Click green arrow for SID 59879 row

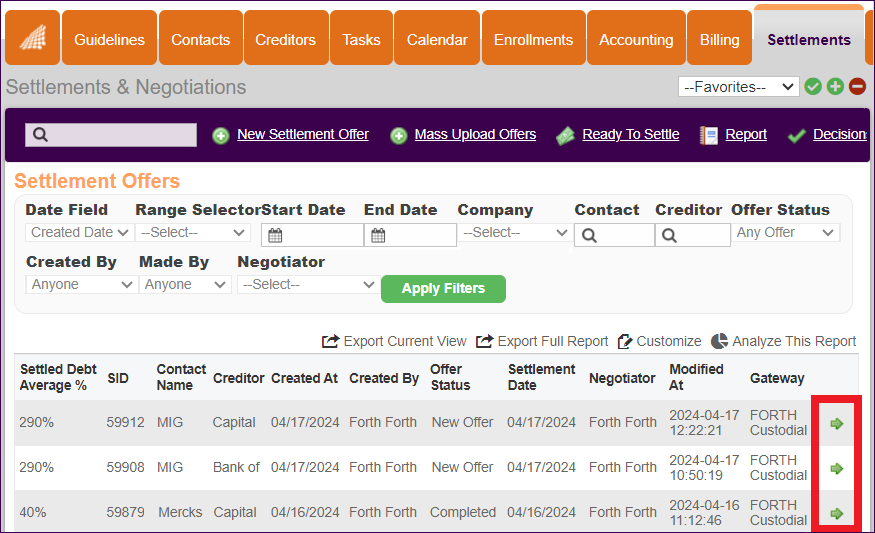(x=836, y=513)
